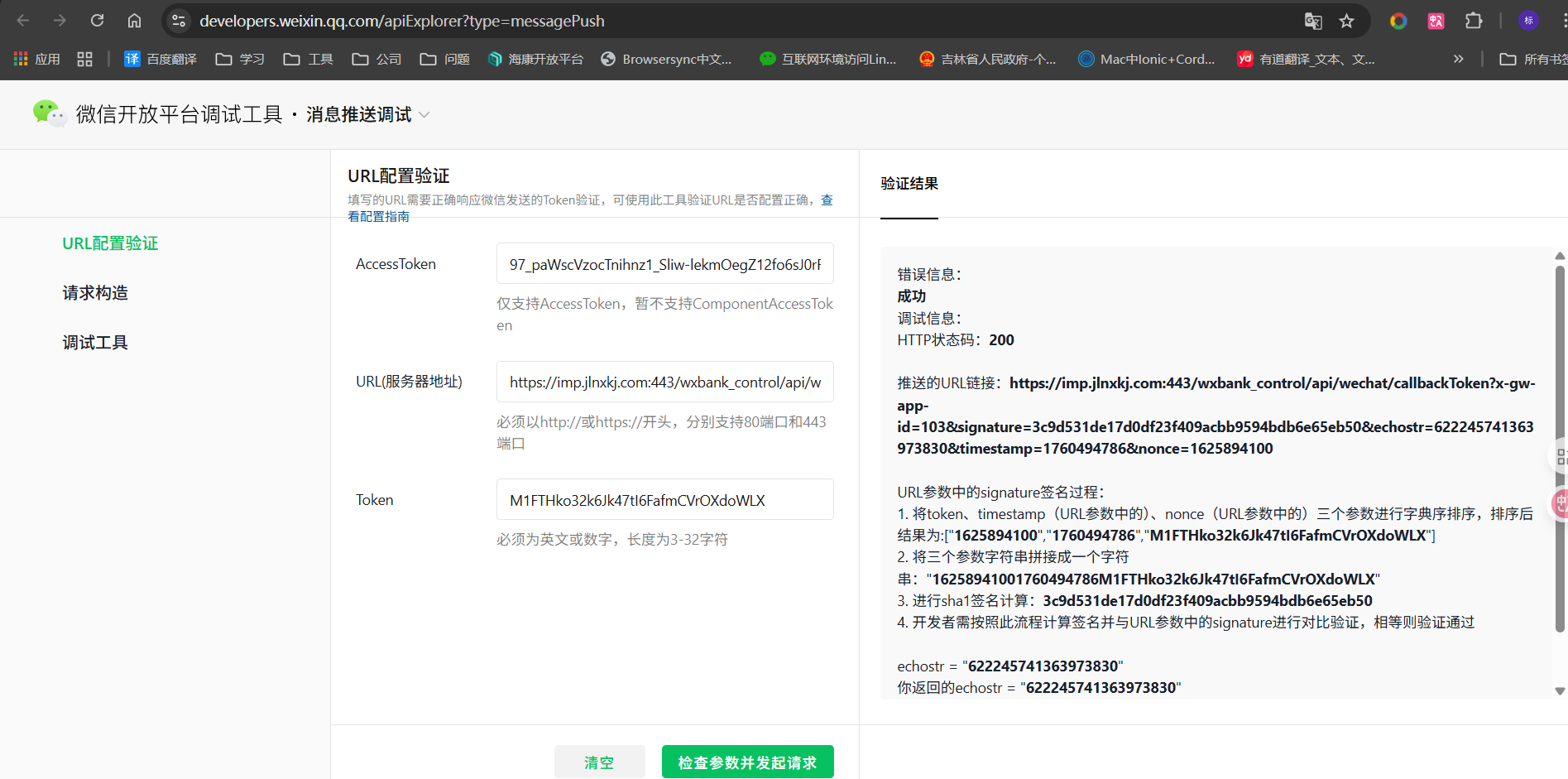Open the 公司 bookmark folder
Image resolution: width=1568 pixels, height=779 pixels.
point(376,59)
